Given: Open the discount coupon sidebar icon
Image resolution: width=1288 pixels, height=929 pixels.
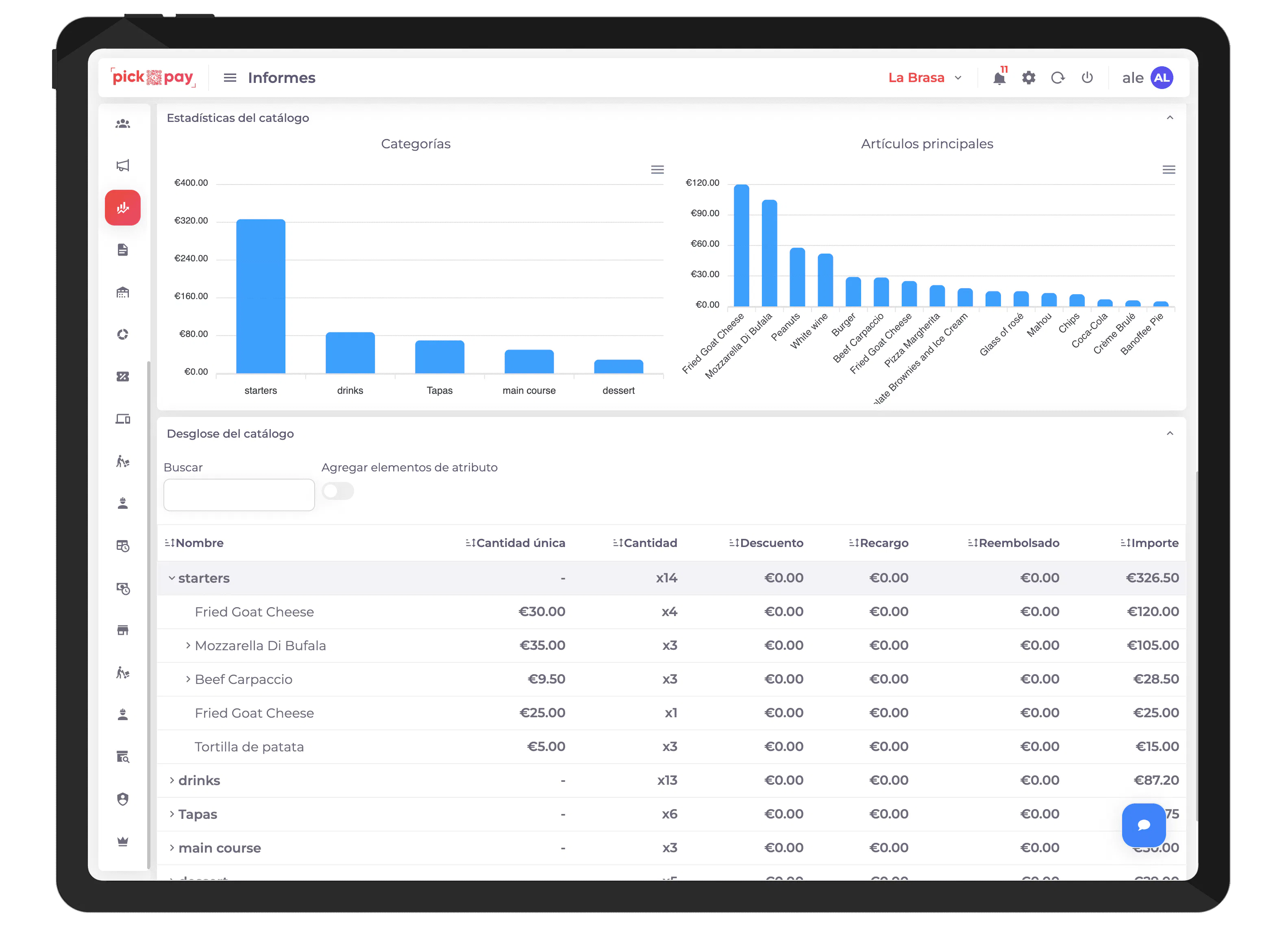Looking at the screenshot, I should click(x=123, y=376).
